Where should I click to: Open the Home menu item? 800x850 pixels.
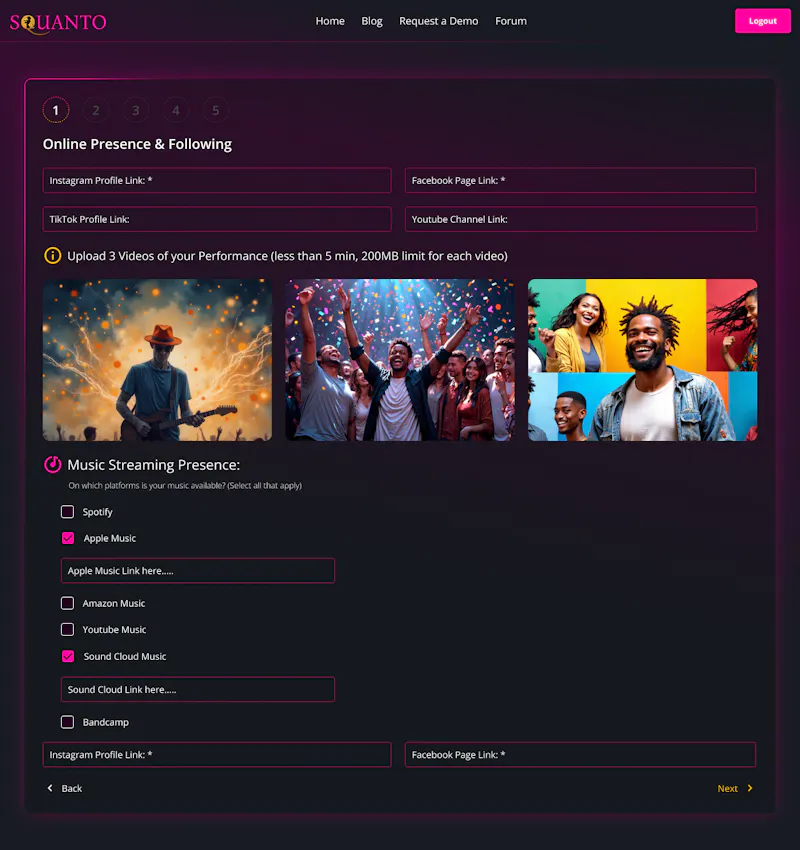click(330, 21)
